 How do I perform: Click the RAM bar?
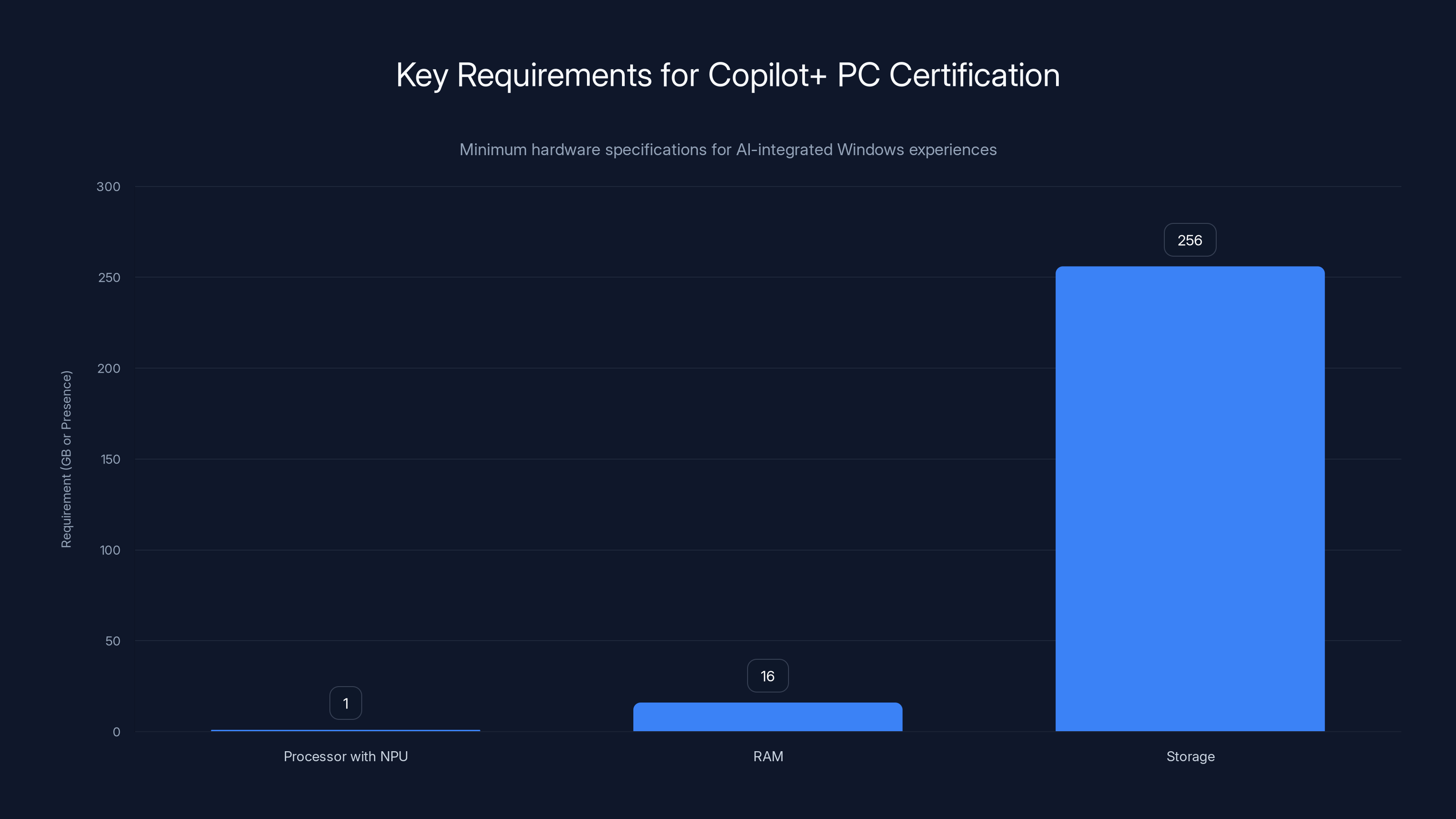(768, 718)
